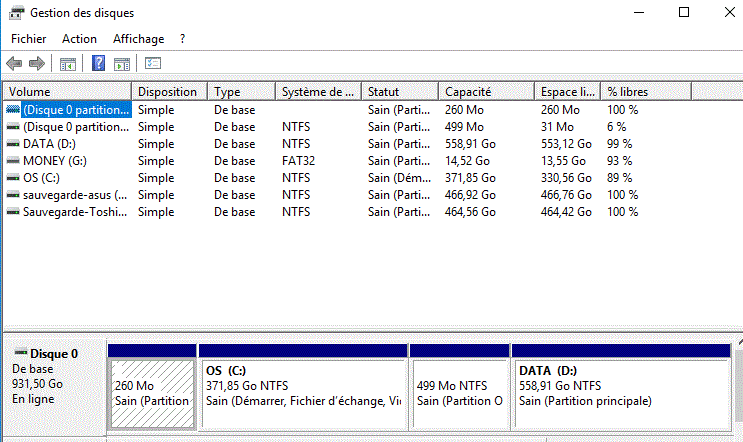The width and height of the screenshot is (743, 442).
Task: Select the OS (C:) volume
Action: [x=41, y=178]
